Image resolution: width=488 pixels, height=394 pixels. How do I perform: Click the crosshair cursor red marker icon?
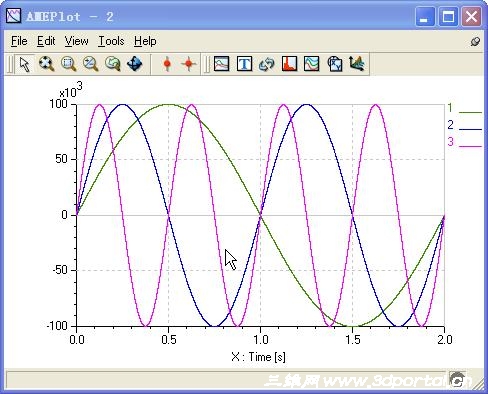point(189,64)
